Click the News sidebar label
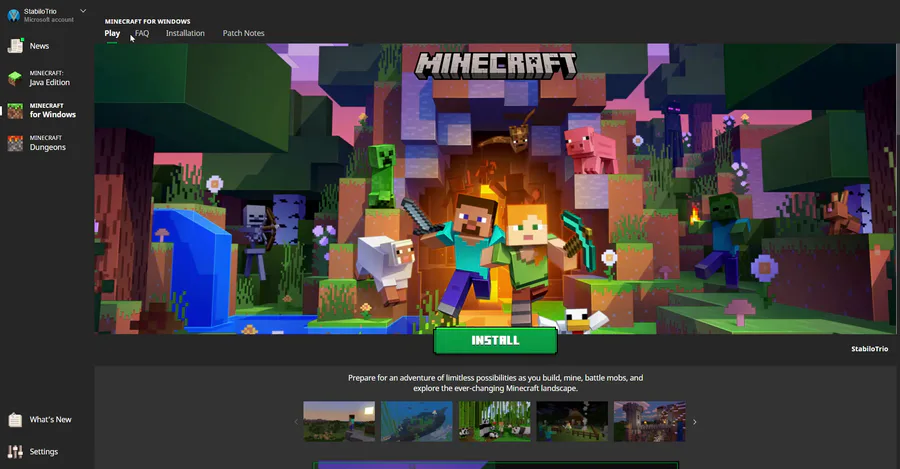 [39, 46]
